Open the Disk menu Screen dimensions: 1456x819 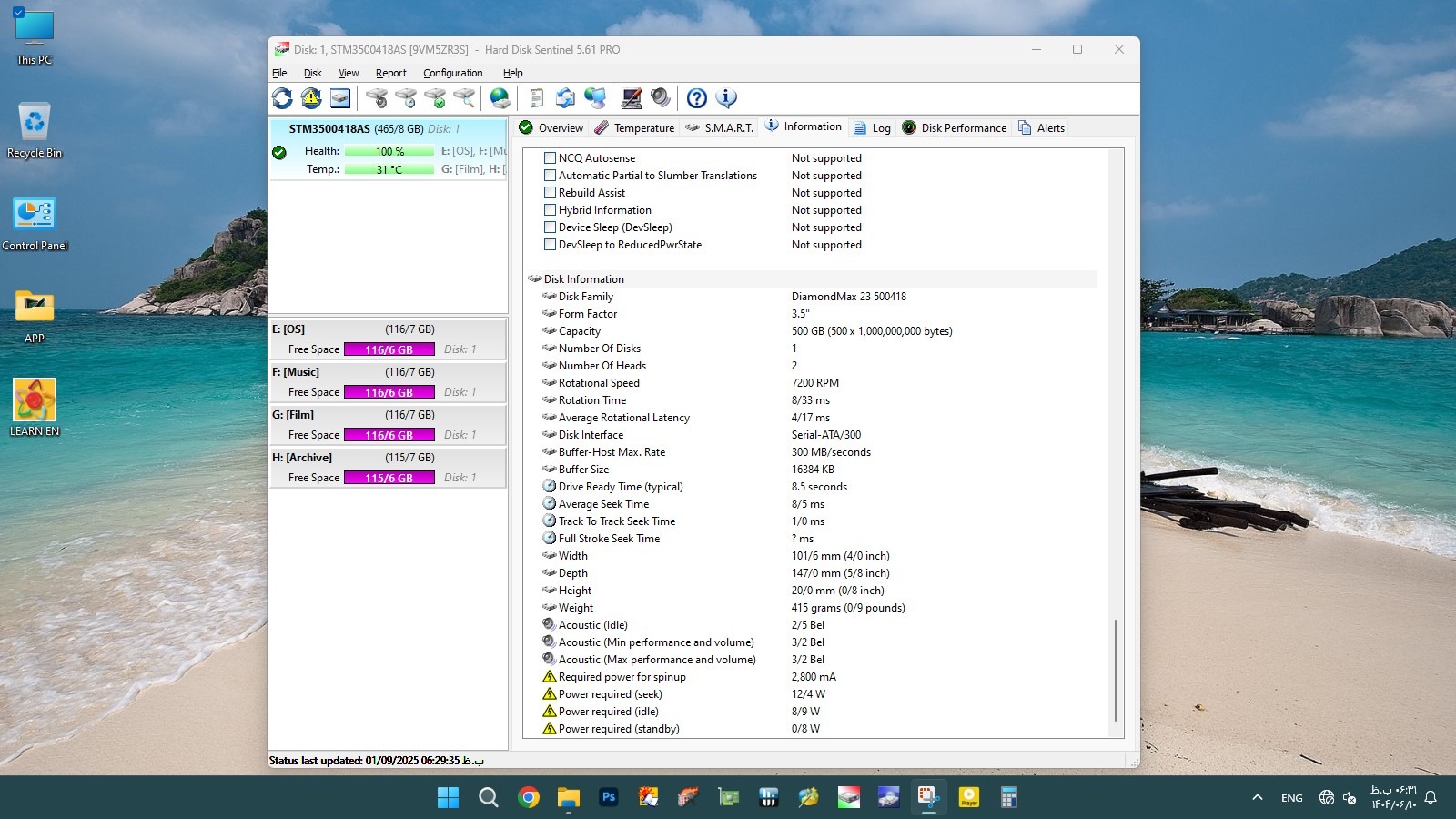[313, 73]
